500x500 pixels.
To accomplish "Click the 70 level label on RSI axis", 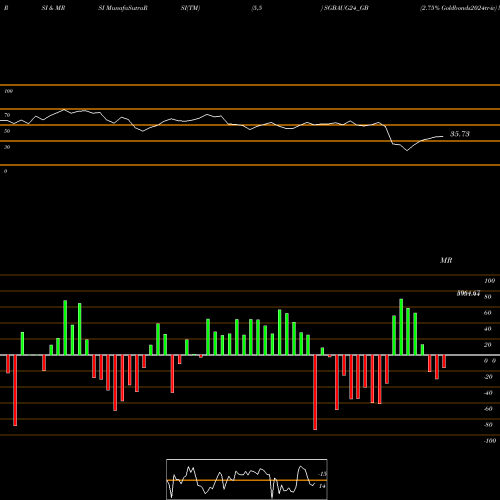I will (x=7, y=115).
